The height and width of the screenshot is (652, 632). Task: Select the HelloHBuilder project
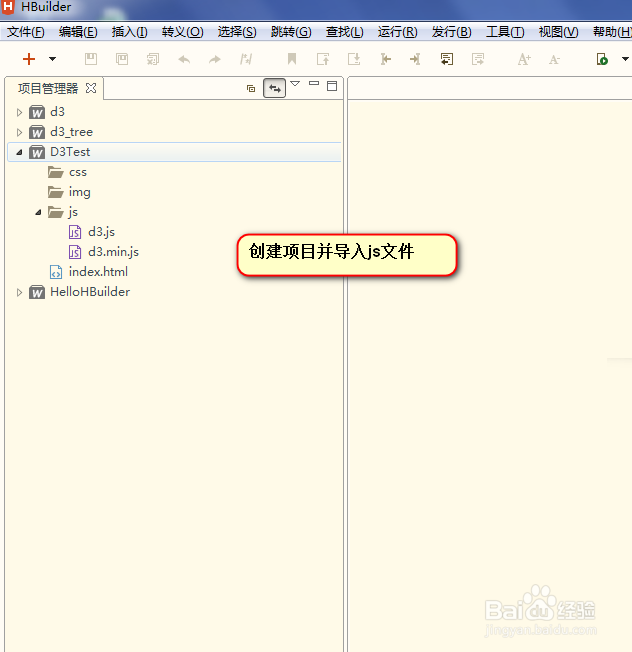(90, 292)
